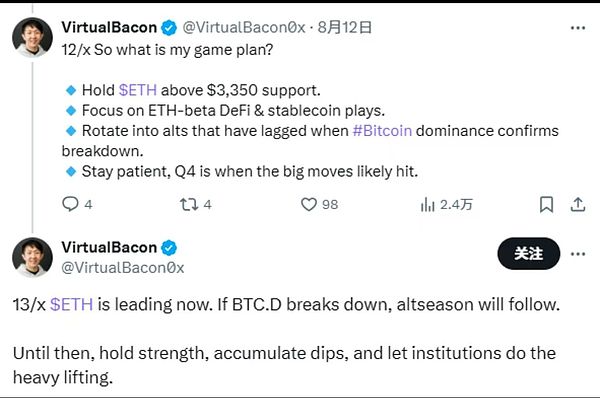Bookmark the game plan tweet
The width and height of the screenshot is (600, 398).
pos(546,204)
